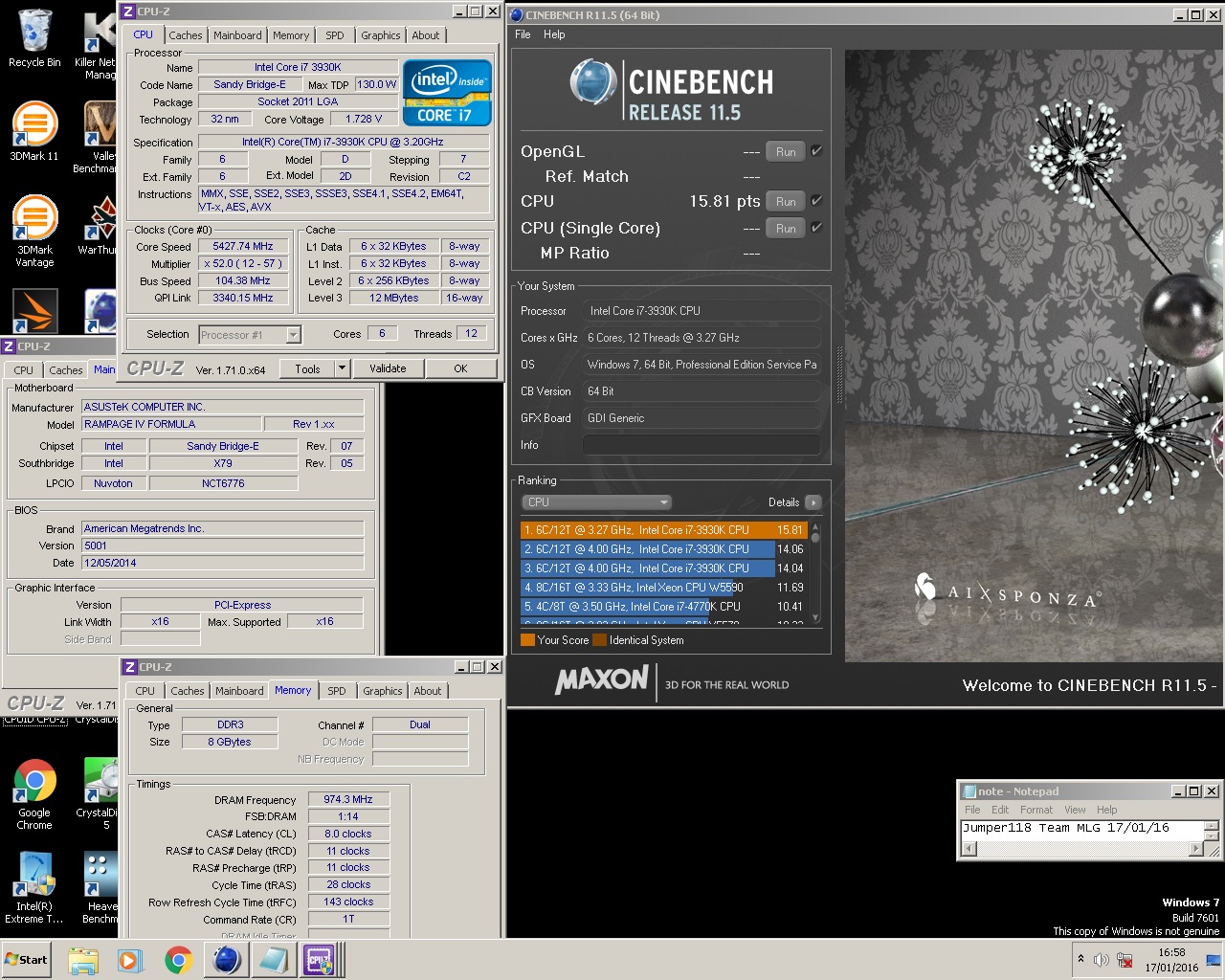Click the Cinebench ranking list scrollbar

click(x=815, y=572)
